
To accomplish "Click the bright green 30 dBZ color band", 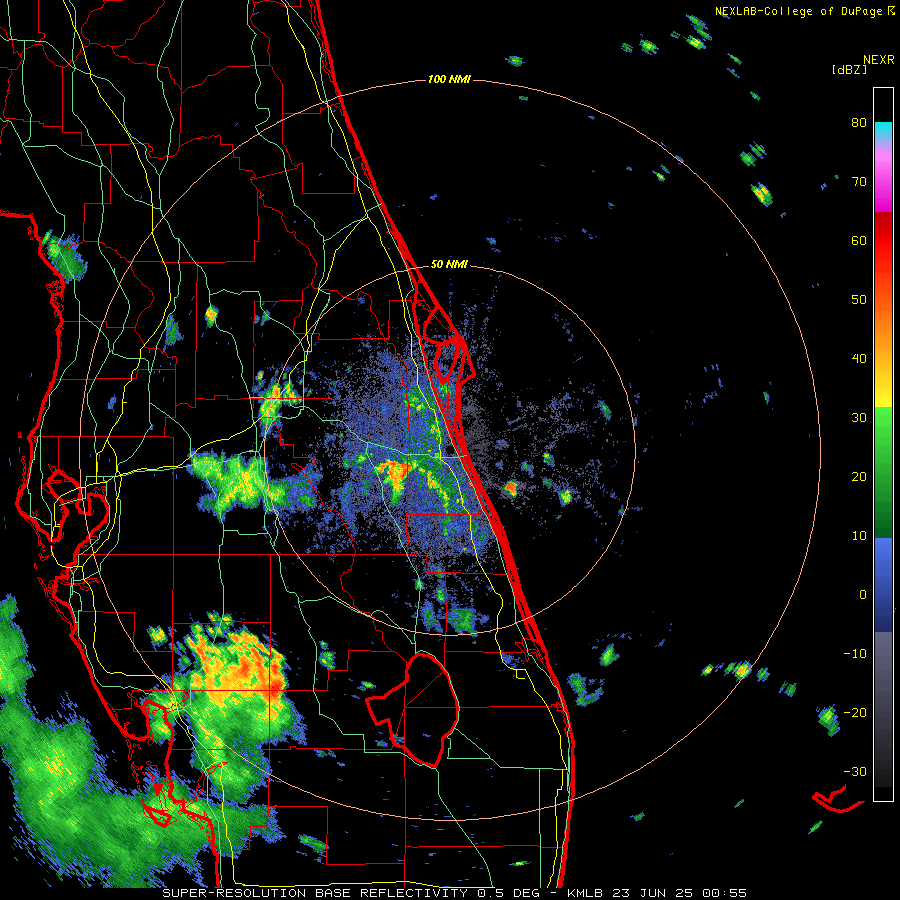I will [x=883, y=419].
